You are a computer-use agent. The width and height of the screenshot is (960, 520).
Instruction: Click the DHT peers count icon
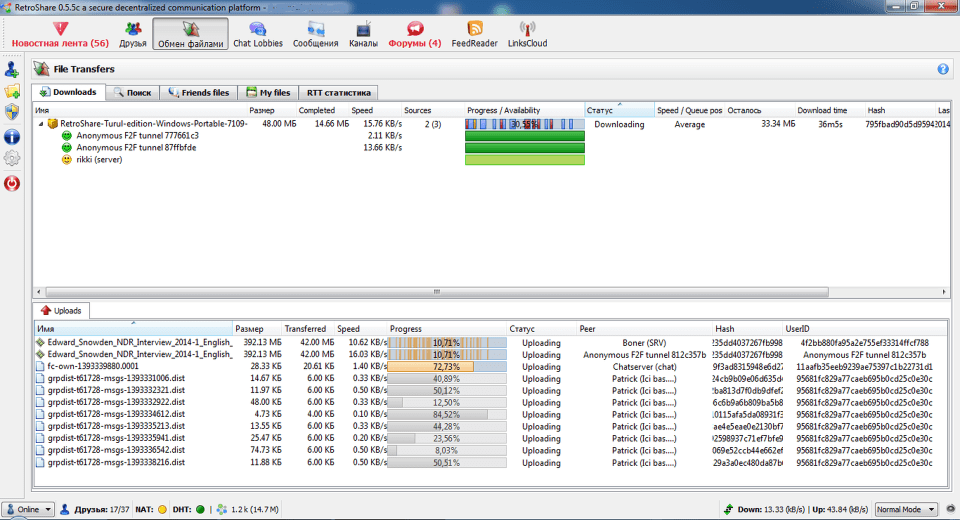(222, 510)
